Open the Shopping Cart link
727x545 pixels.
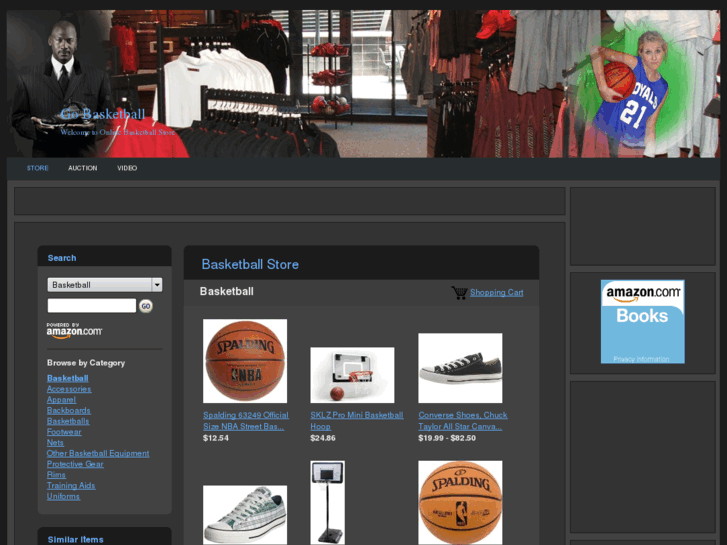[497, 292]
